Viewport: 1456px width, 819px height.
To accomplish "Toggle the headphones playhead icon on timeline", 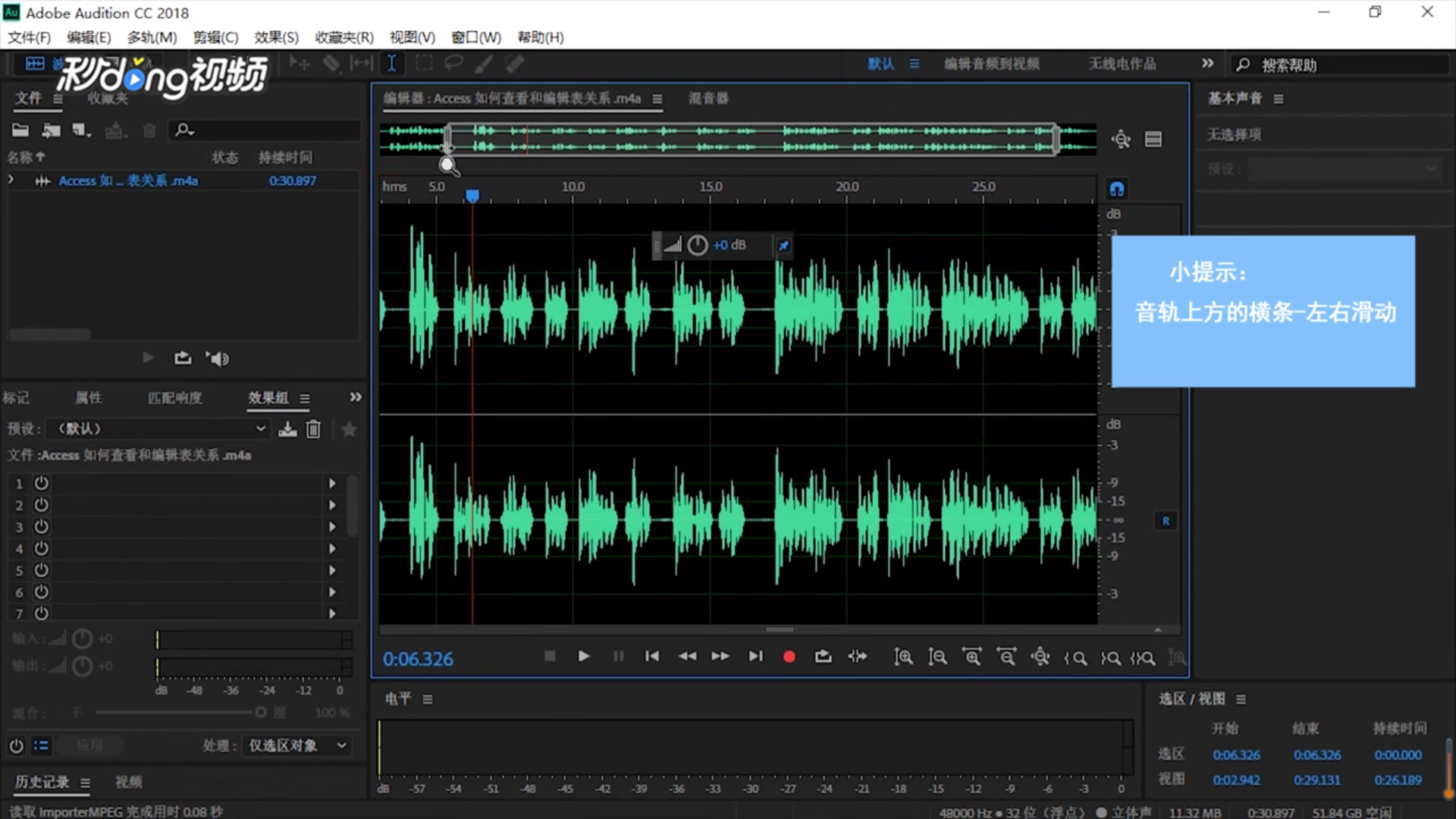I will (1117, 189).
